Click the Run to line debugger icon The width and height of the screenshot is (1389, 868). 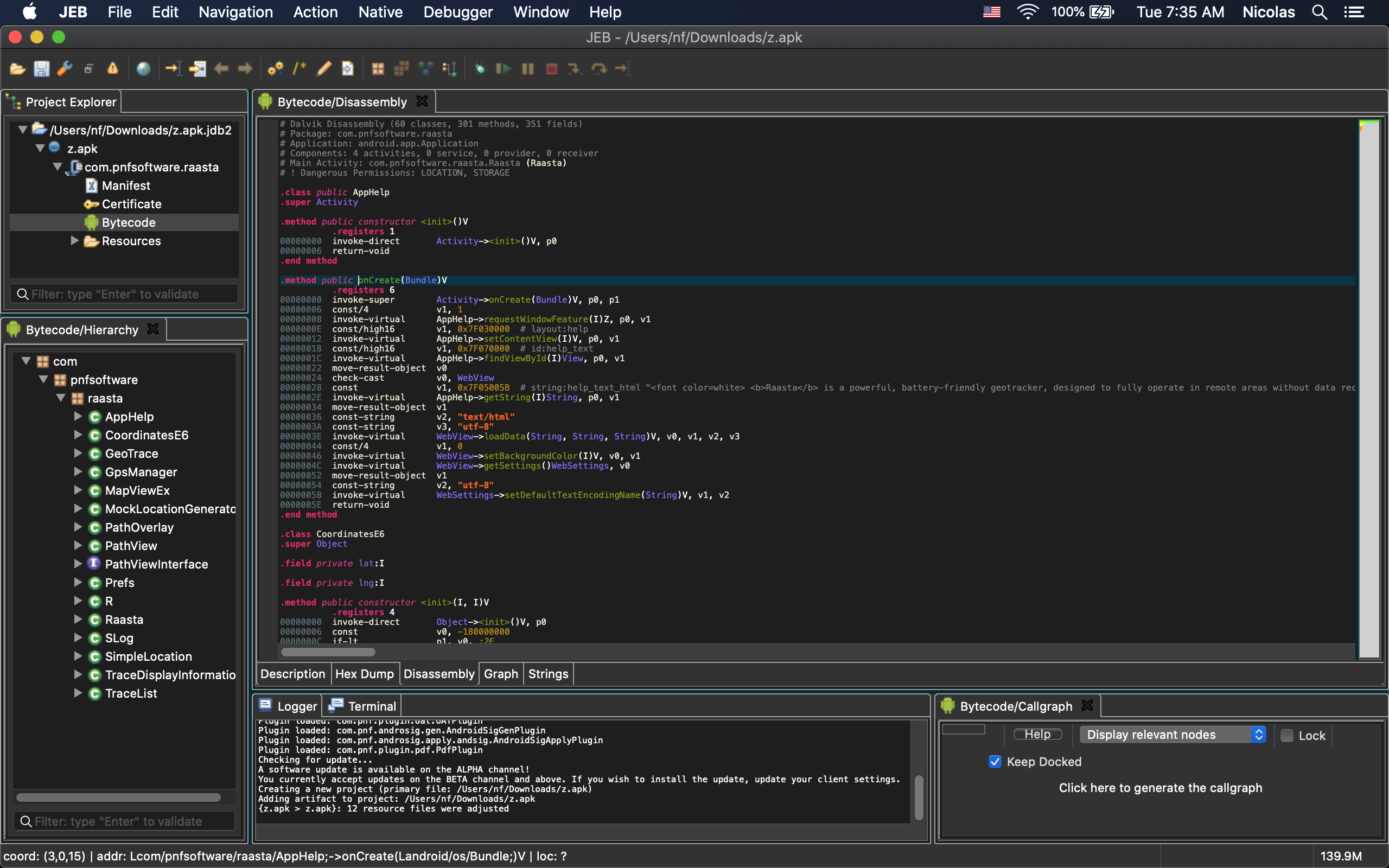pos(623,69)
